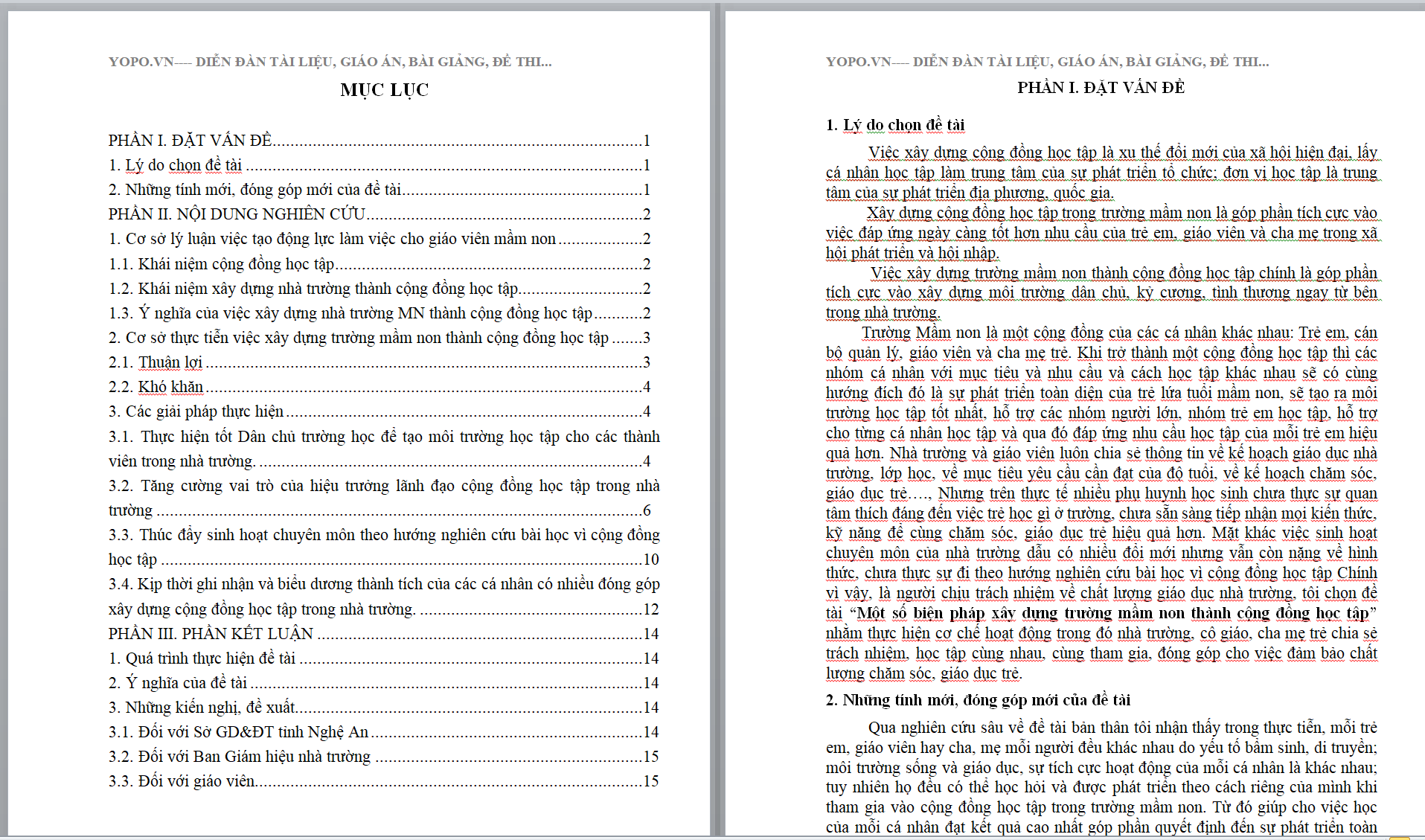Open contents entry '1. Lý do chọn đề tài'

pos(380,165)
